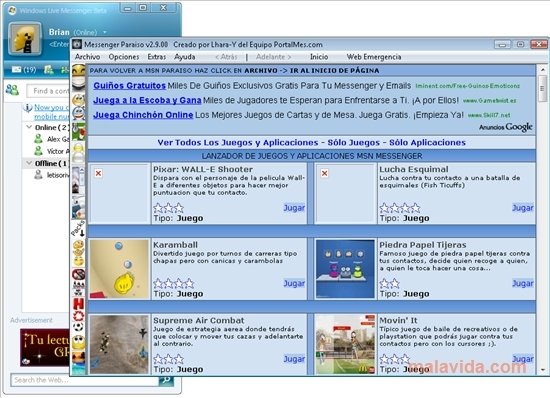Click the mobile number notice link in Messenger
Viewport: 550px width, 398px height.
tap(51, 112)
